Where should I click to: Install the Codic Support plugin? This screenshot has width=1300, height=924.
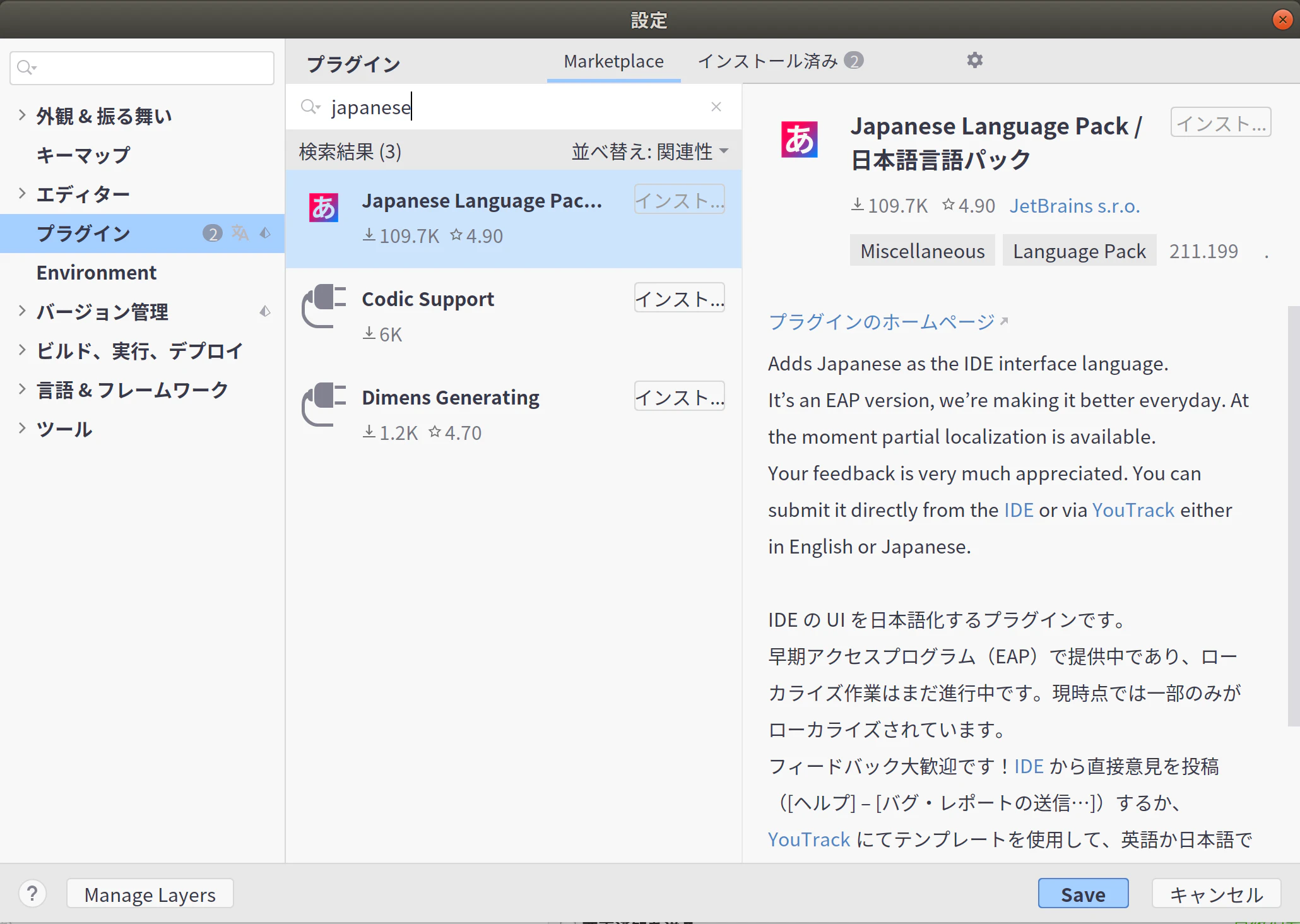coord(679,298)
